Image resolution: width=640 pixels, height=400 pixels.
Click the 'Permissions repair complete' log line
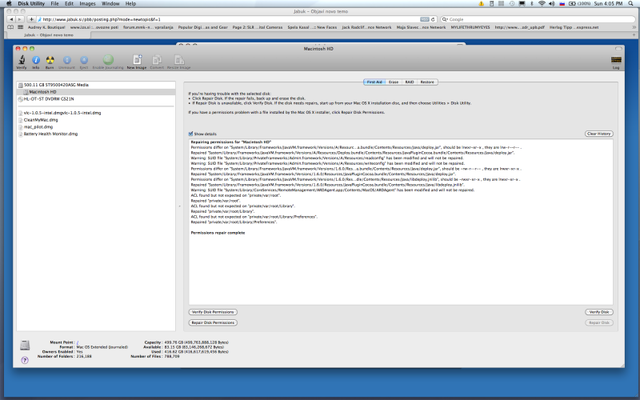point(218,233)
